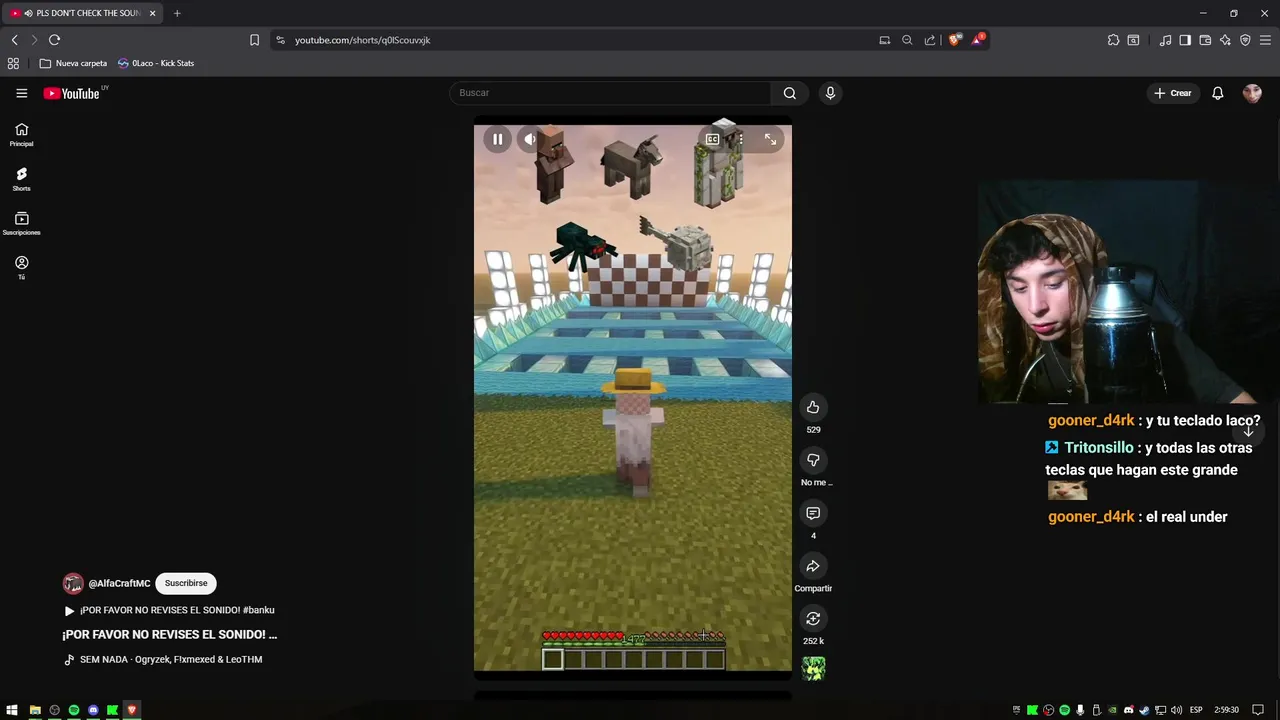Share the Short via Compartir
The height and width of the screenshot is (720, 1280).
tap(813, 566)
